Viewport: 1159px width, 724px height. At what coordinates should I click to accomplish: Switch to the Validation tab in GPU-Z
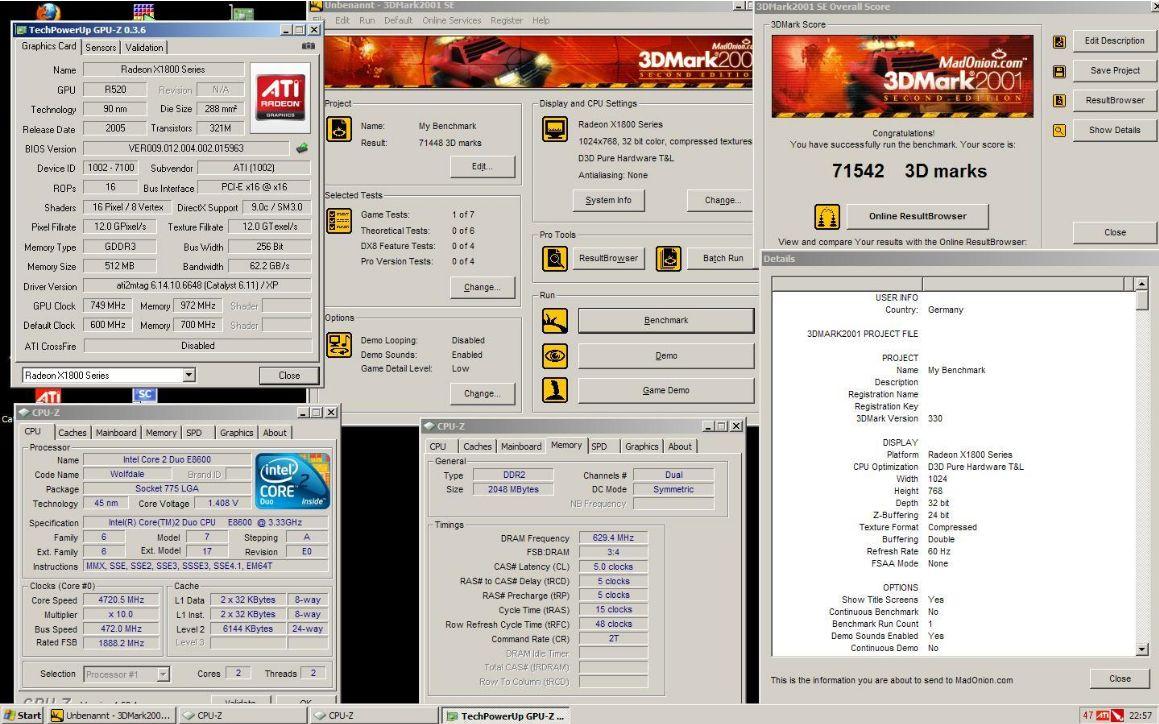coord(144,47)
